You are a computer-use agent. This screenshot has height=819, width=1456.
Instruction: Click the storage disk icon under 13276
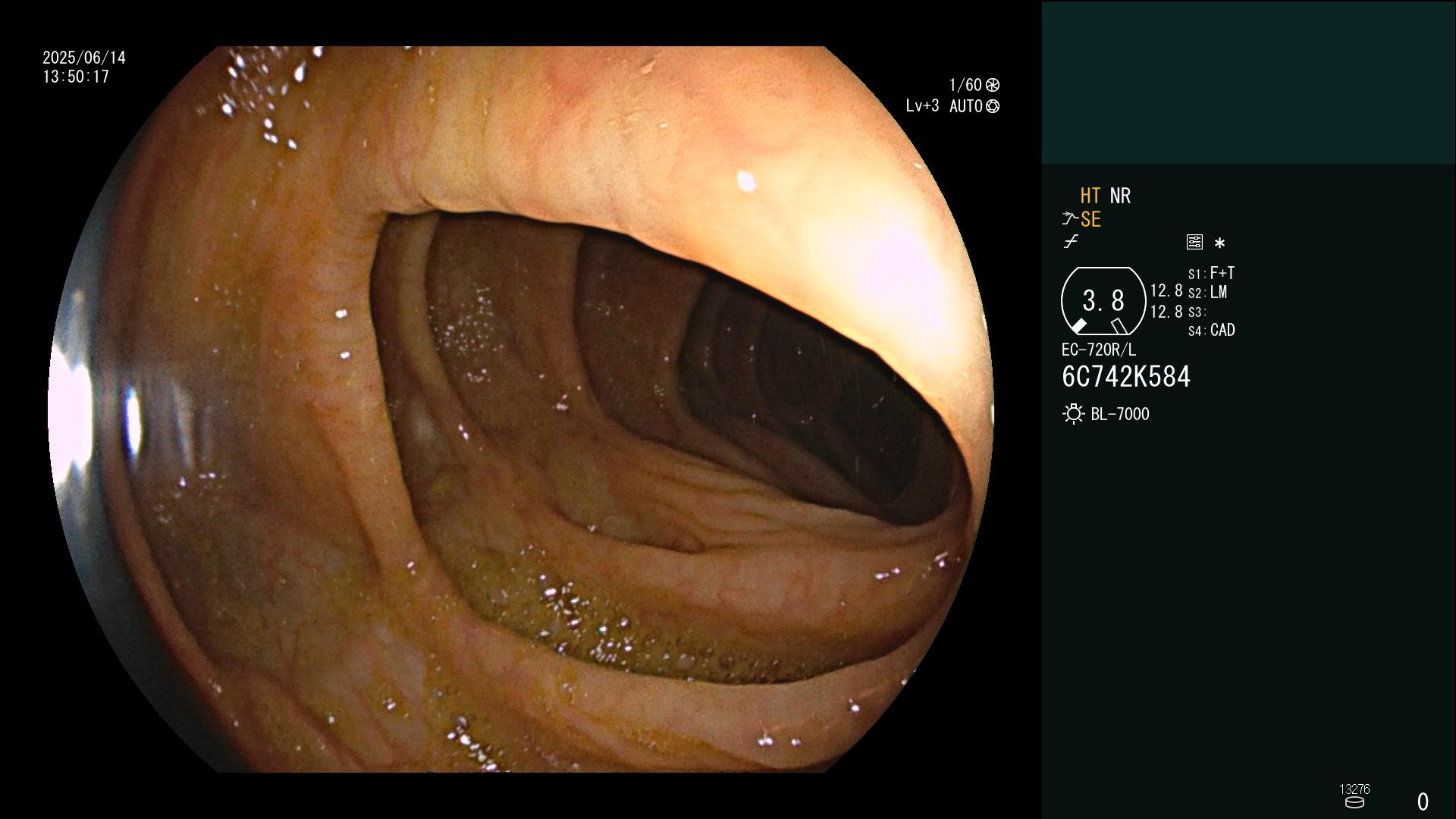(x=1354, y=802)
